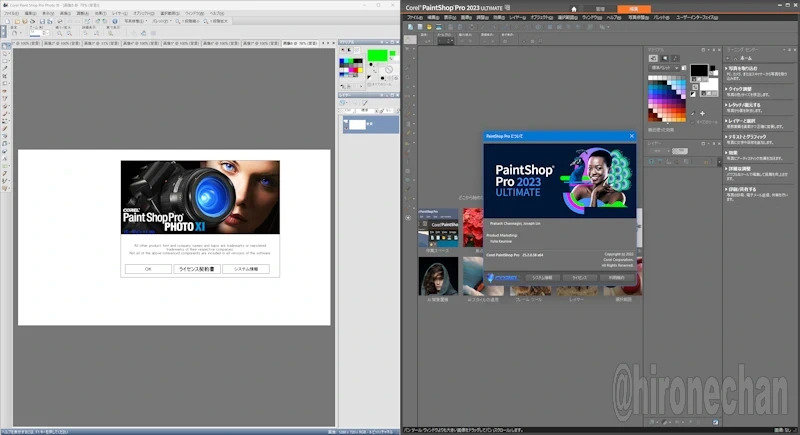The height and width of the screenshot is (435, 800).
Task: Open Home tab icon in PaintShop 2023
Action: pos(574,9)
